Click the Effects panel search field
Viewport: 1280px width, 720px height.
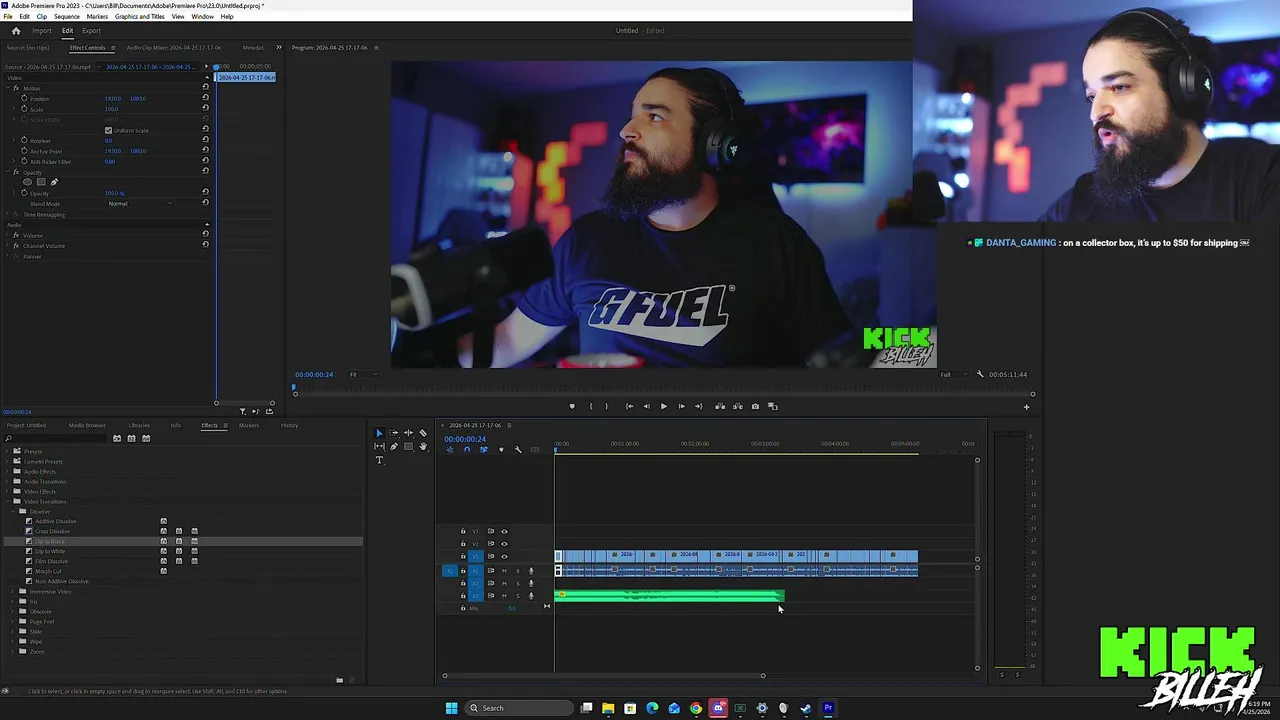point(55,438)
